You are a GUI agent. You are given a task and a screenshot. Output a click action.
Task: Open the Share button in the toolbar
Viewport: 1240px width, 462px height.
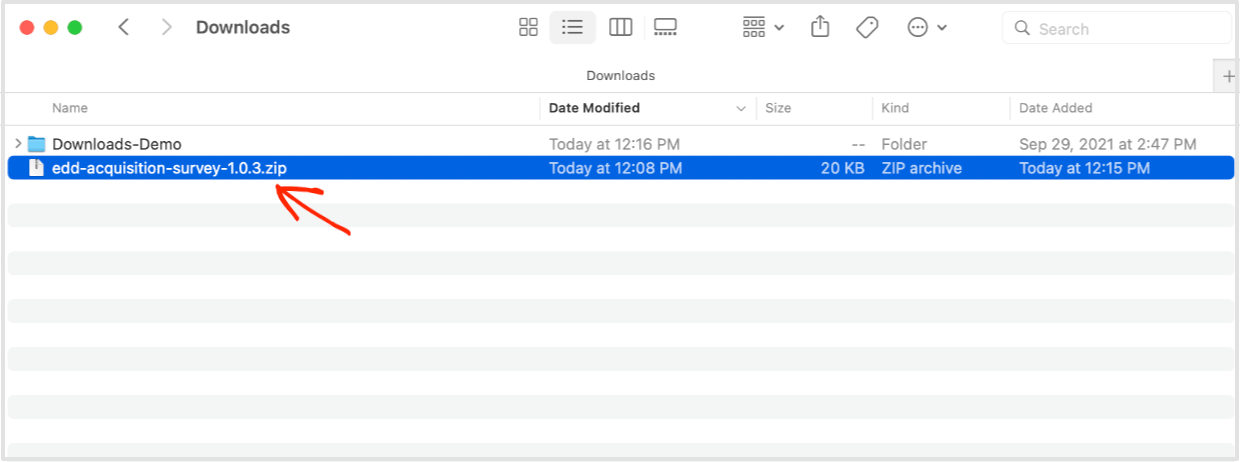(820, 27)
